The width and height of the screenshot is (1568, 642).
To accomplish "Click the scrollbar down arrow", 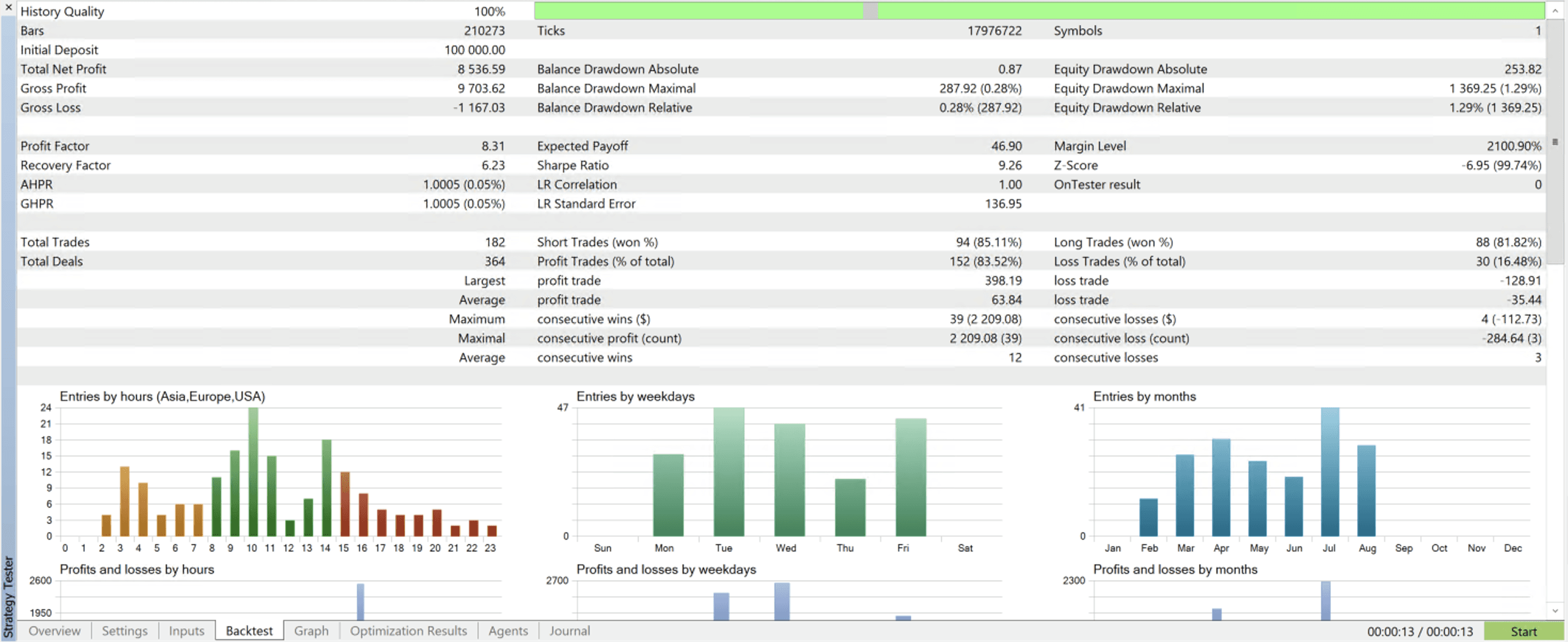I will pyautogui.click(x=1555, y=610).
